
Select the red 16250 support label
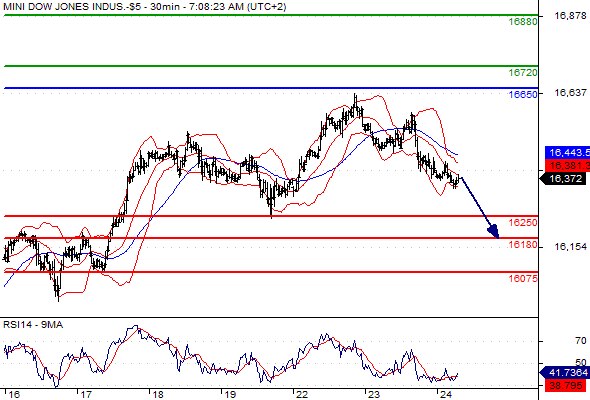click(523, 222)
